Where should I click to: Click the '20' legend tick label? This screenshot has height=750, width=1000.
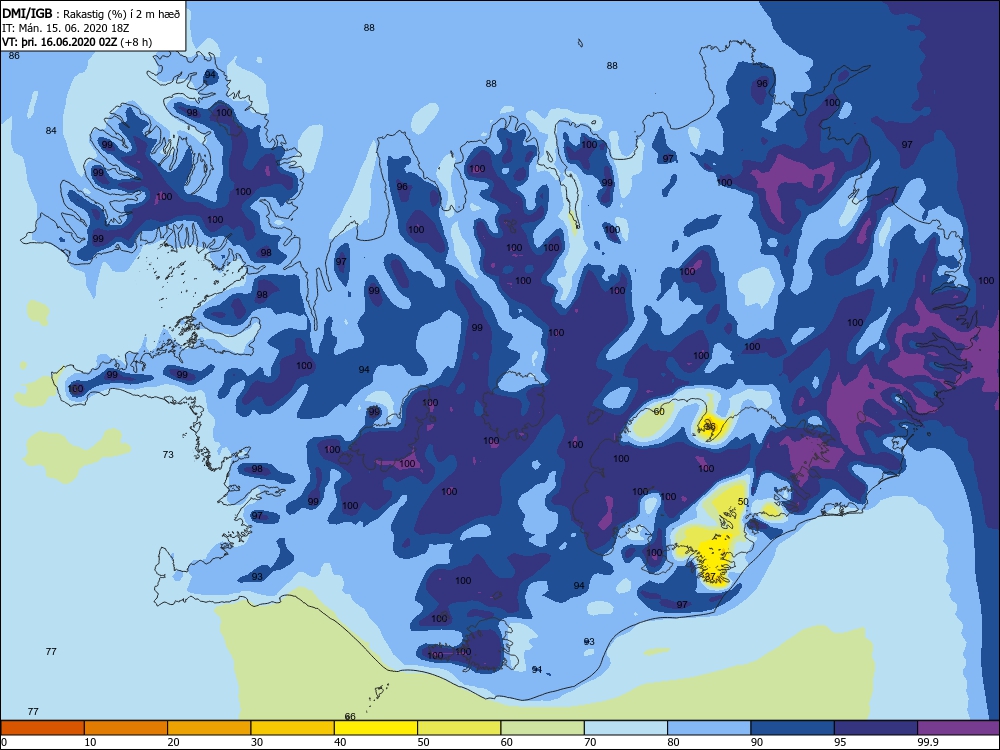click(x=173, y=742)
